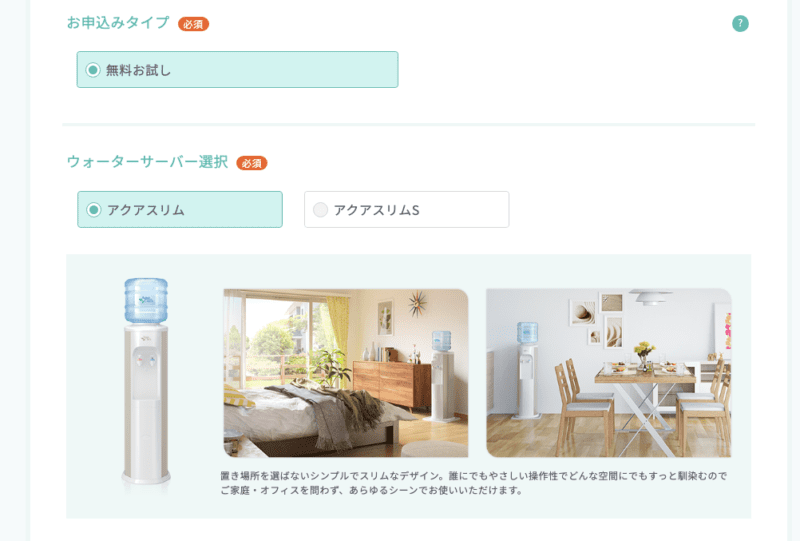Screen dimensions: 800x541
Task: Click the product description text paragraph
Action: [474, 483]
